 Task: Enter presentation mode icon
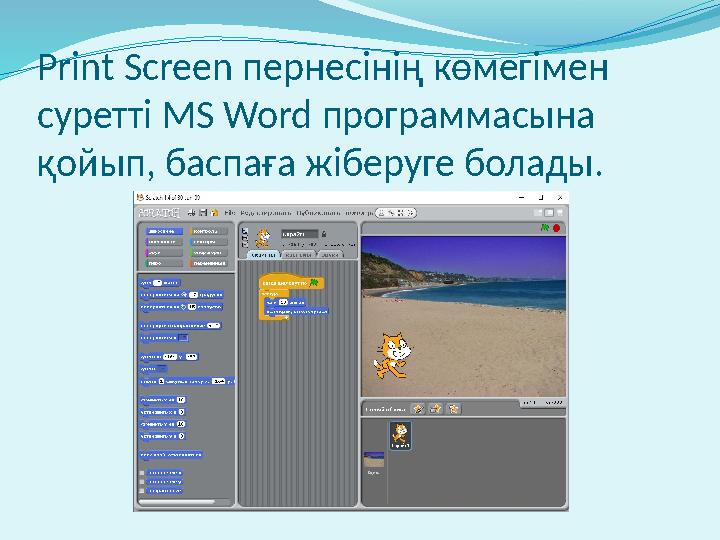[x=559, y=213]
